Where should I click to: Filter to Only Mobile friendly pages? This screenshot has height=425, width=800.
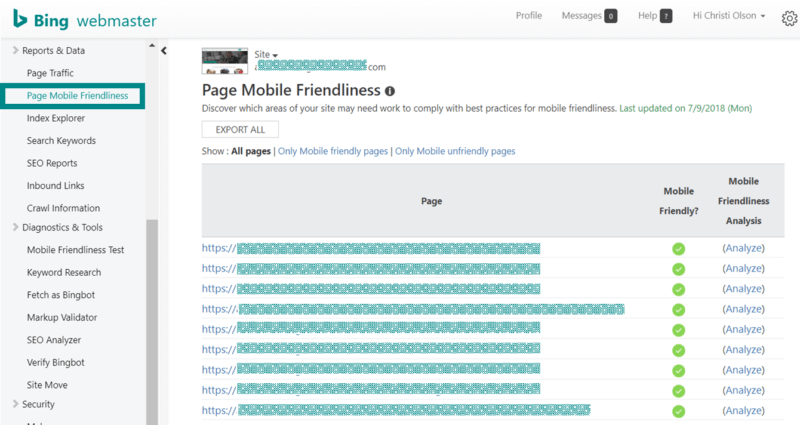333,151
